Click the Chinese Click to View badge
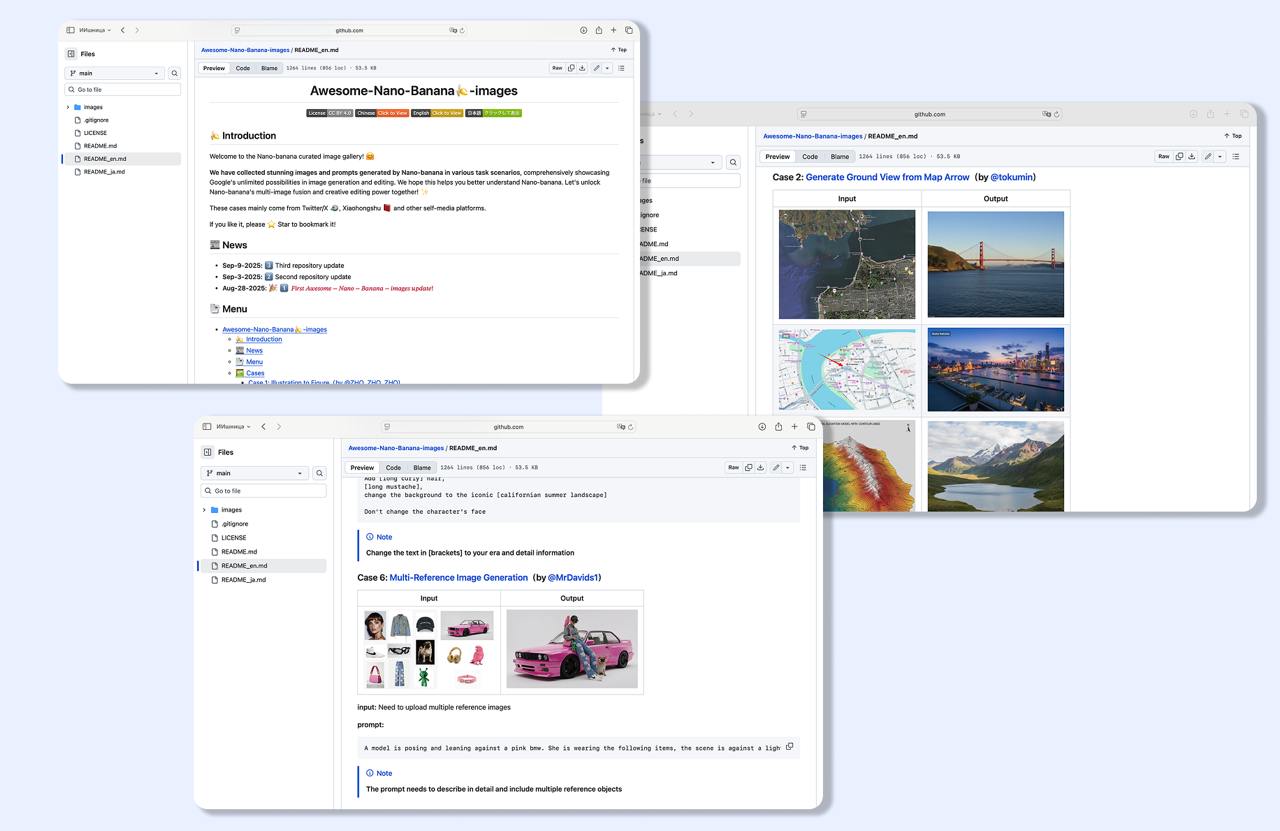 tap(382, 113)
